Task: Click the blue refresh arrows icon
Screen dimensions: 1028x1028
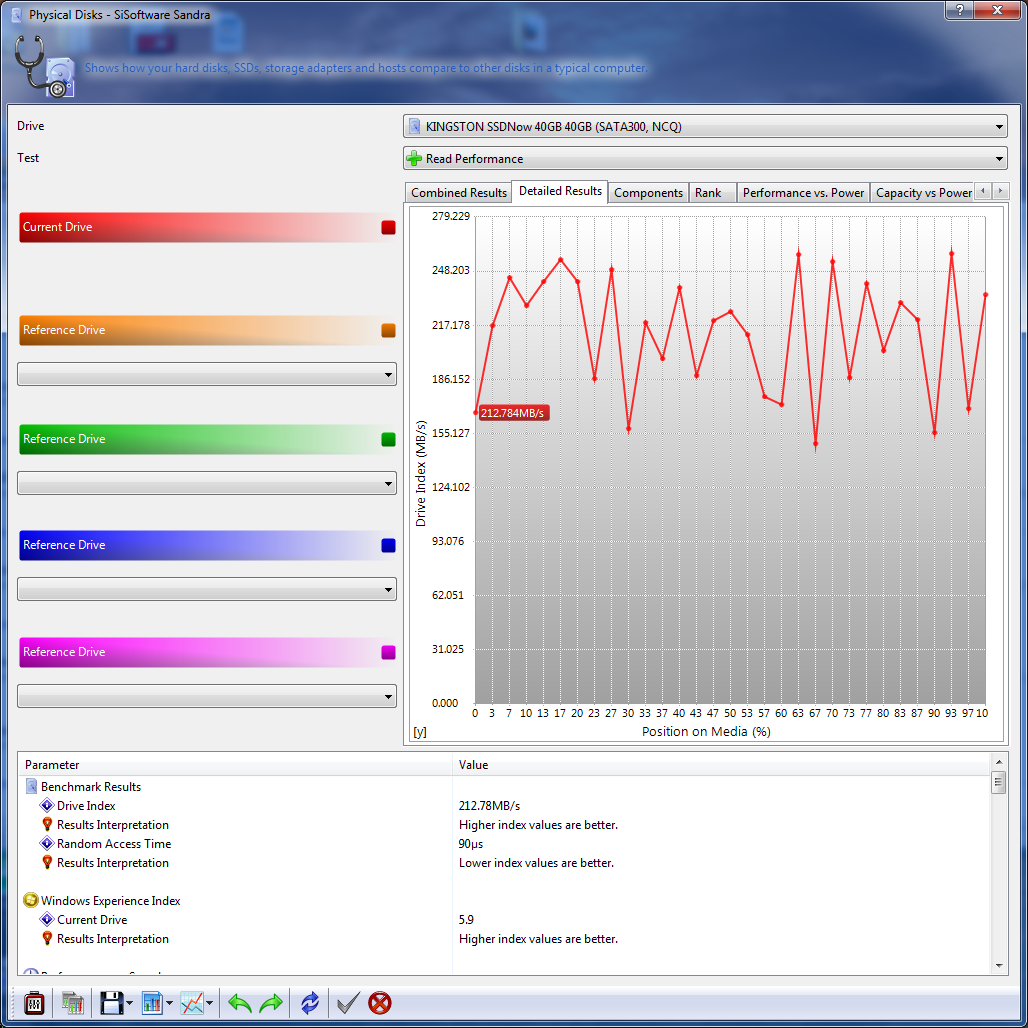Action: click(309, 1003)
